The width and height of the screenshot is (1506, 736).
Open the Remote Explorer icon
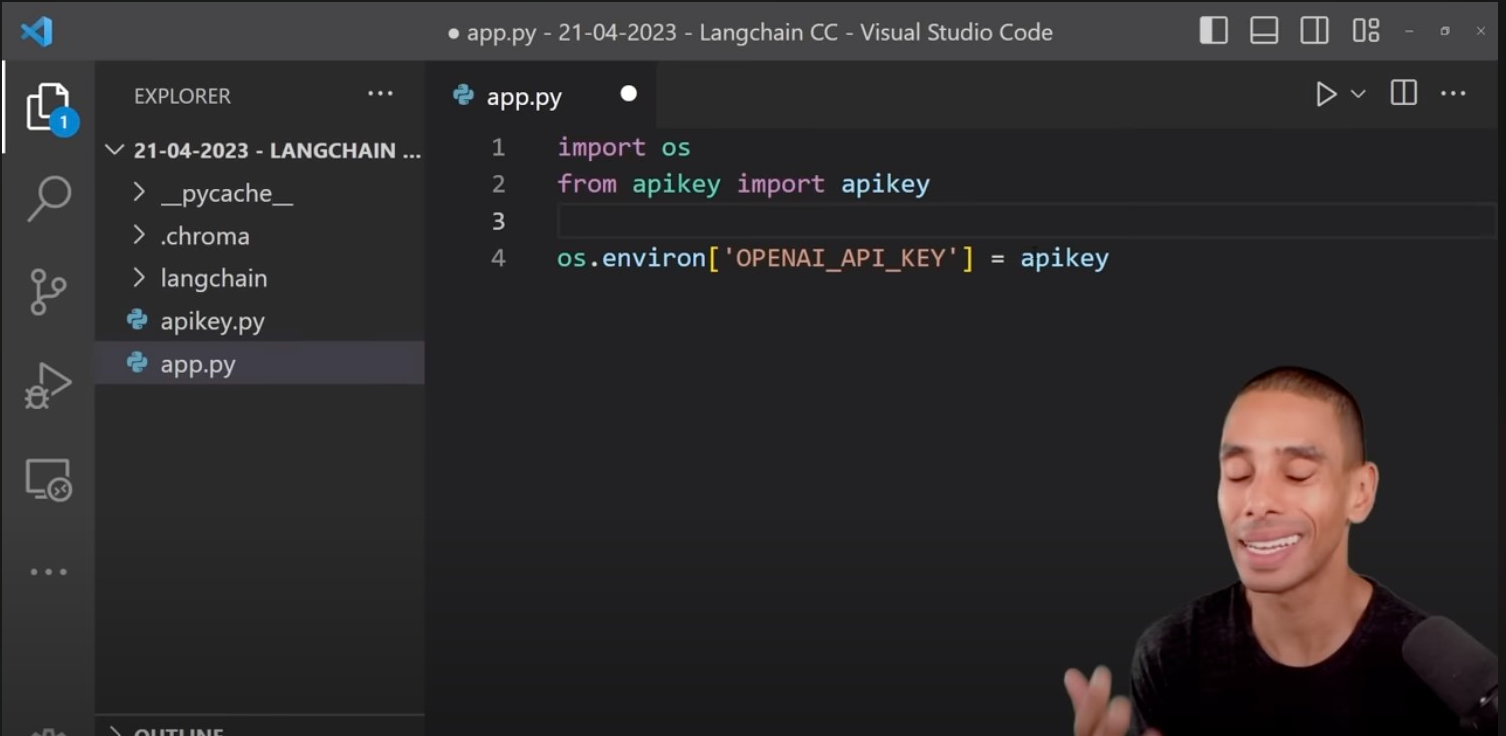[48, 480]
